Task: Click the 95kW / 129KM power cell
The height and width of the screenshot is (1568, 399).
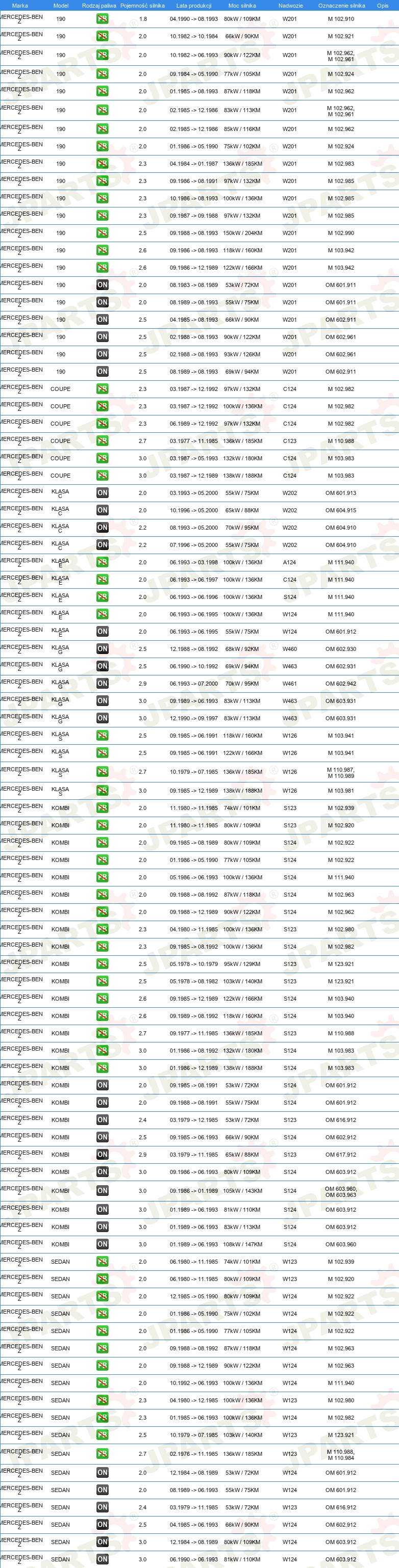Action: 242,964
